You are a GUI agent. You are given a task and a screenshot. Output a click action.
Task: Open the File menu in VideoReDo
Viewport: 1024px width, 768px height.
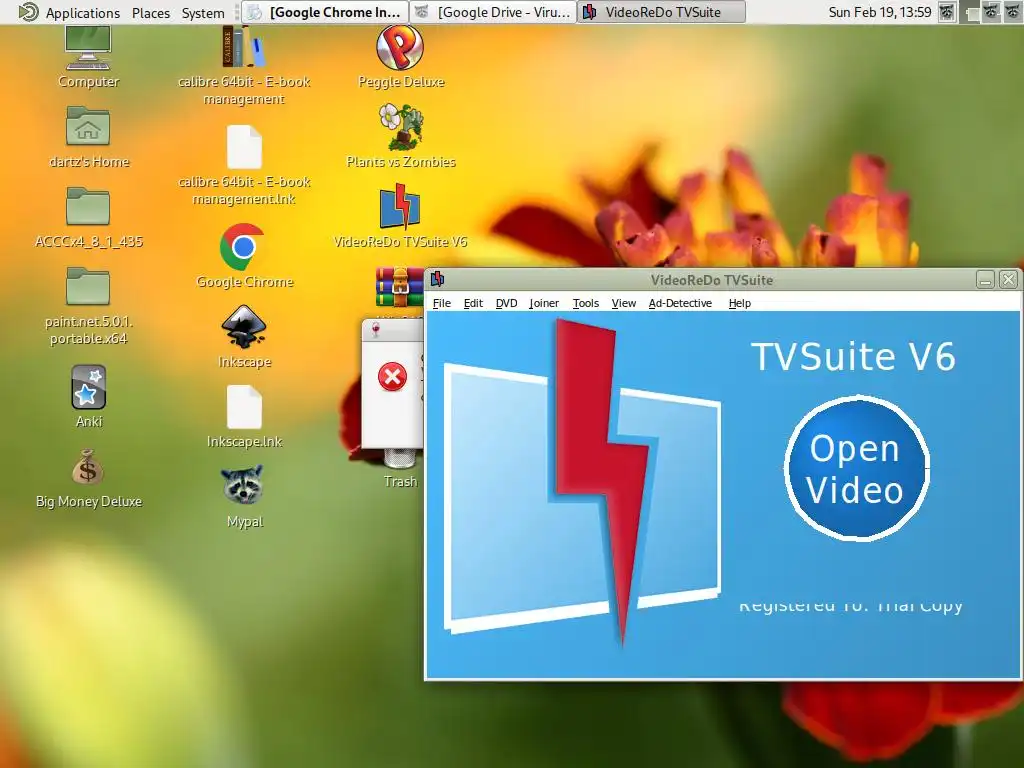pyautogui.click(x=441, y=303)
